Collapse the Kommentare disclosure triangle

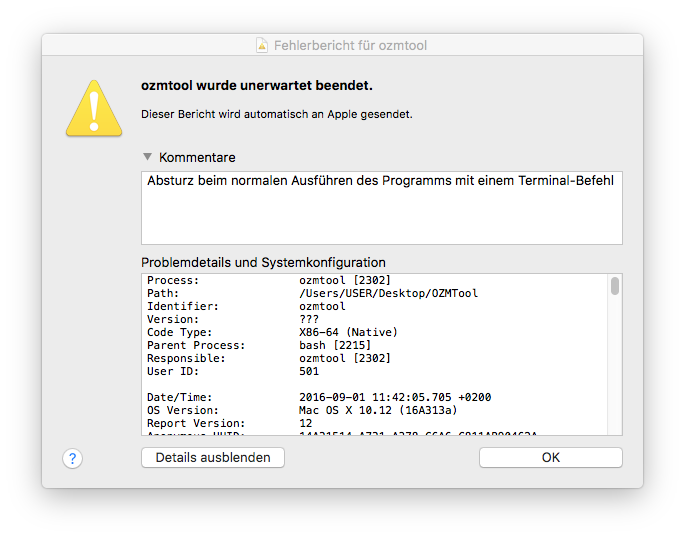pos(148,157)
